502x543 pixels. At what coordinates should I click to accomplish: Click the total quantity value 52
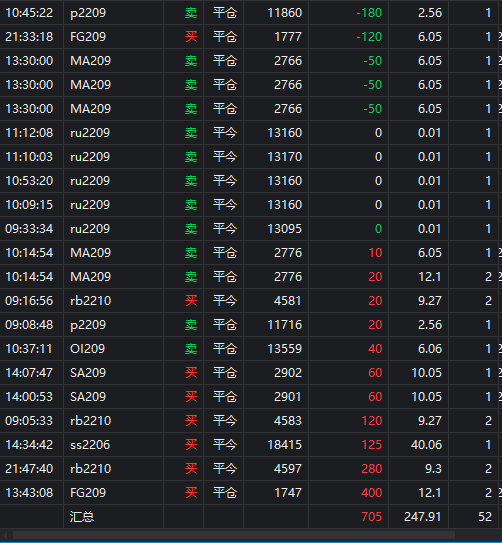(x=485, y=517)
